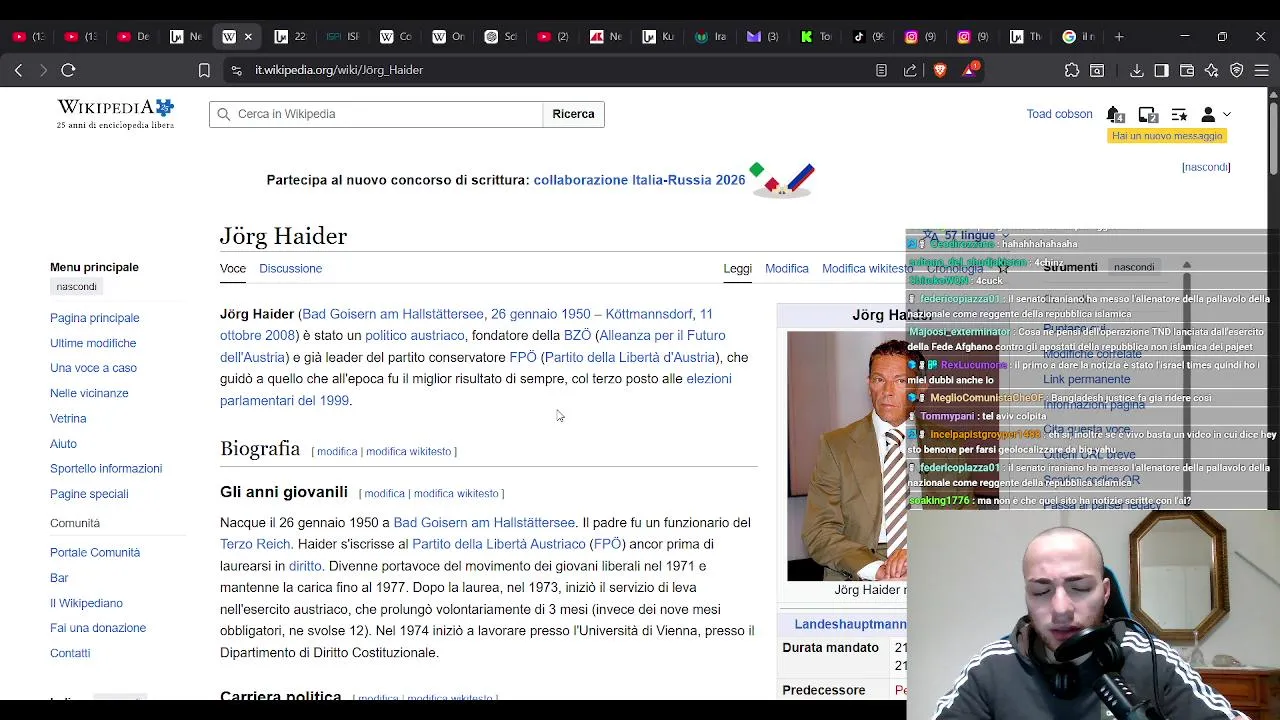This screenshot has height=720, width=1280.
Task: Edit Gli anni giovanili via modifica wikitesto
Action: pyautogui.click(x=456, y=493)
